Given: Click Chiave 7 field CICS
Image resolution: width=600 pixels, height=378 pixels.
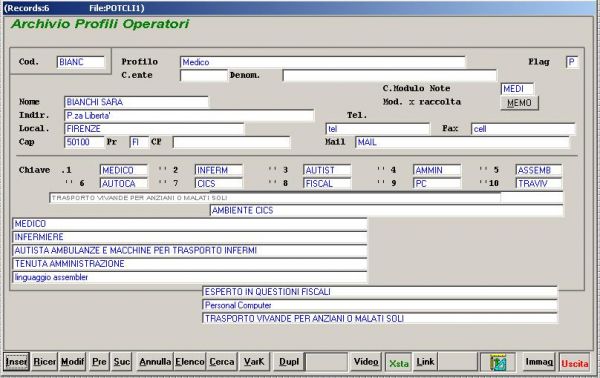Looking at the screenshot, I should [x=218, y=184].
